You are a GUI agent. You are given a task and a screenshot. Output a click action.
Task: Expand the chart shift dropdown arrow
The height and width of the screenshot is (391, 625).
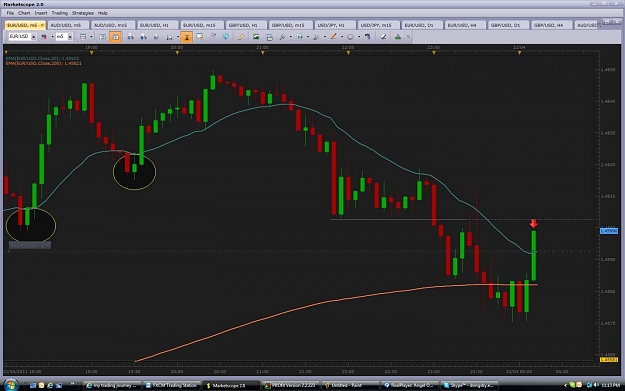click(308, 37)
